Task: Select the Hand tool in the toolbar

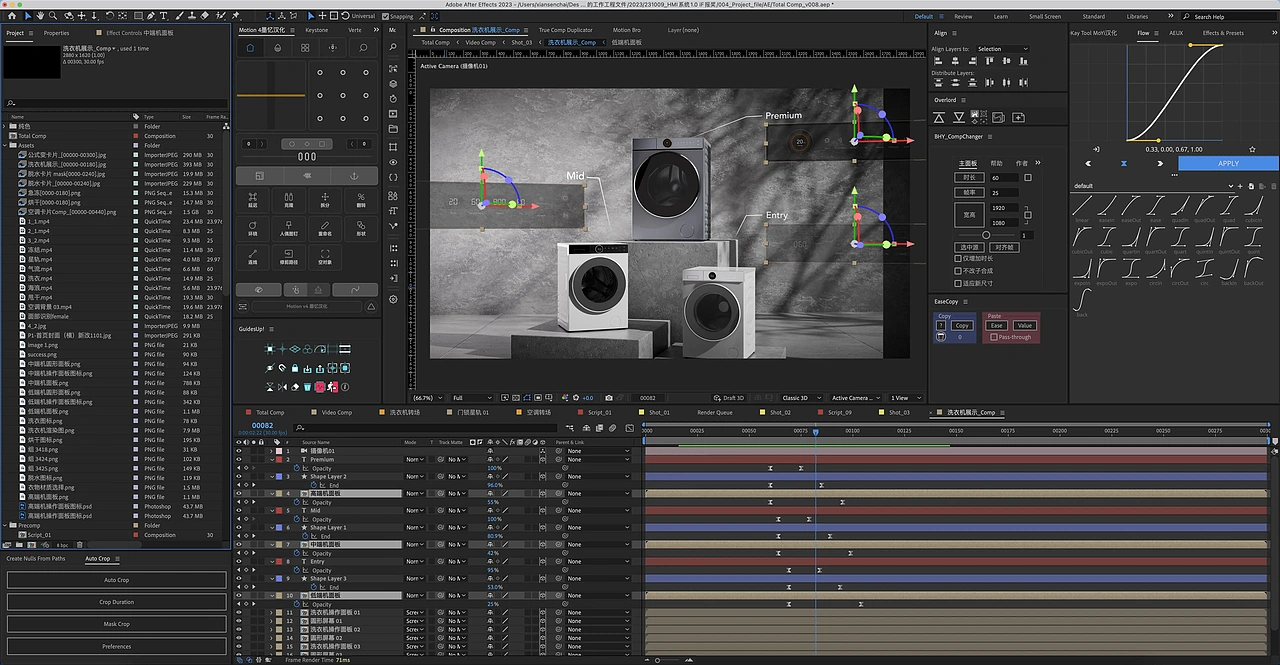Action: [x=38, y=16]
